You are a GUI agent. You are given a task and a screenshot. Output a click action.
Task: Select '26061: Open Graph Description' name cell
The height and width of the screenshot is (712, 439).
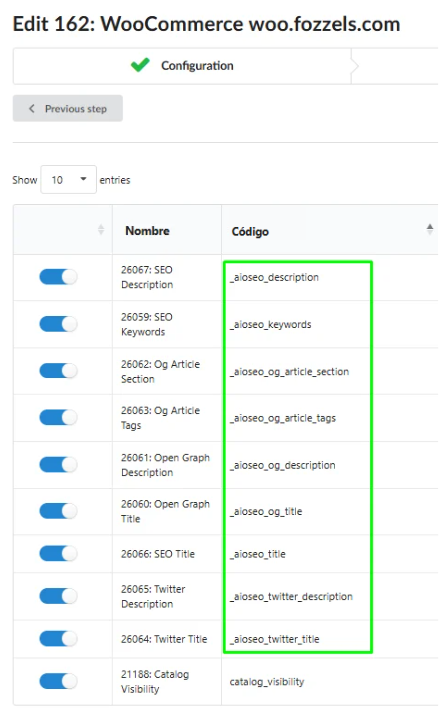tap(167, 465)
